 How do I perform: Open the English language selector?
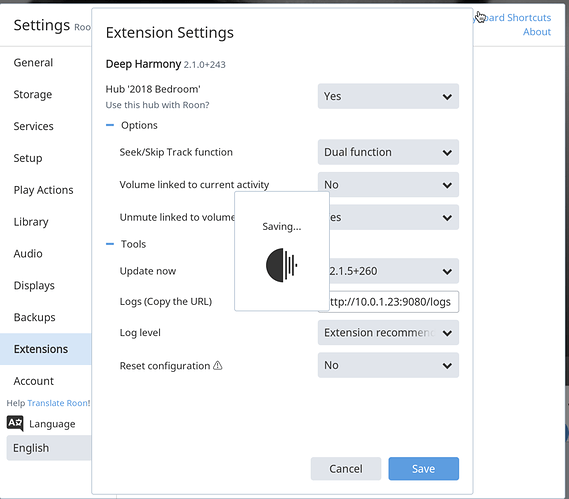tap(49, 448)
